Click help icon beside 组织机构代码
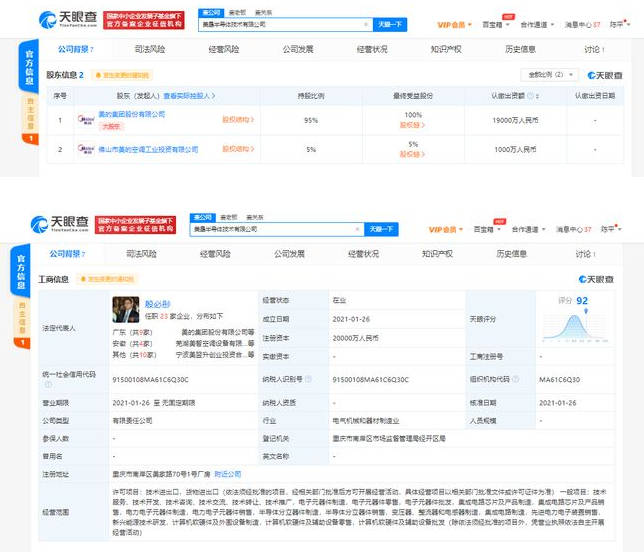 515,379
